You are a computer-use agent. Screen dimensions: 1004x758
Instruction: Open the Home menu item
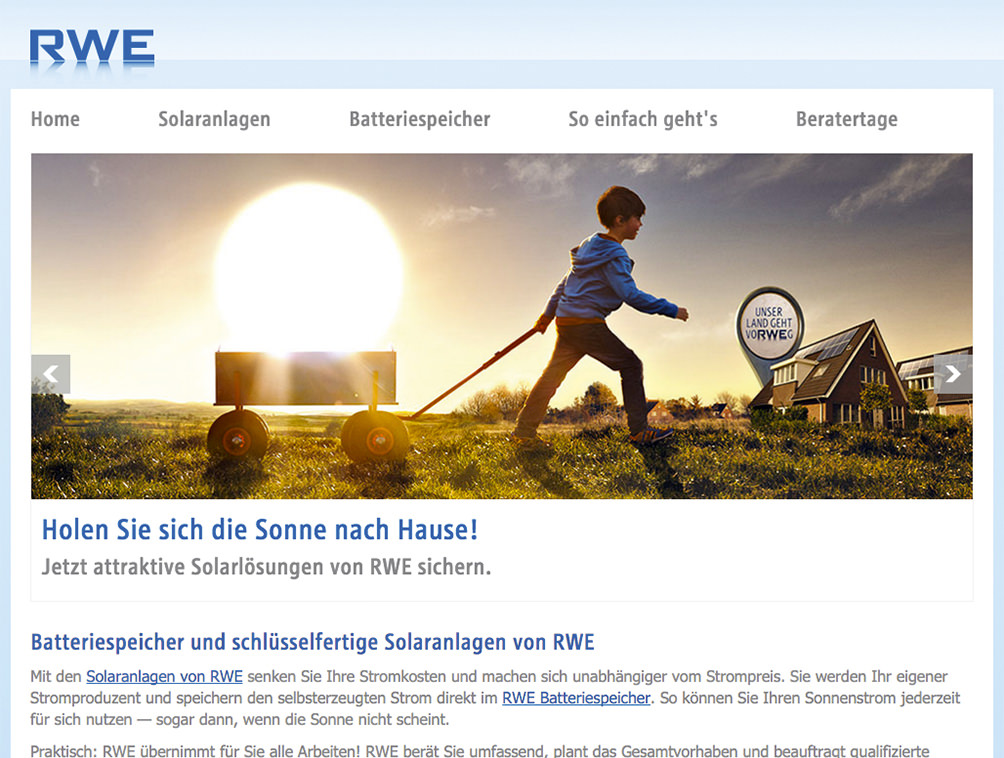tap(55, 119)
